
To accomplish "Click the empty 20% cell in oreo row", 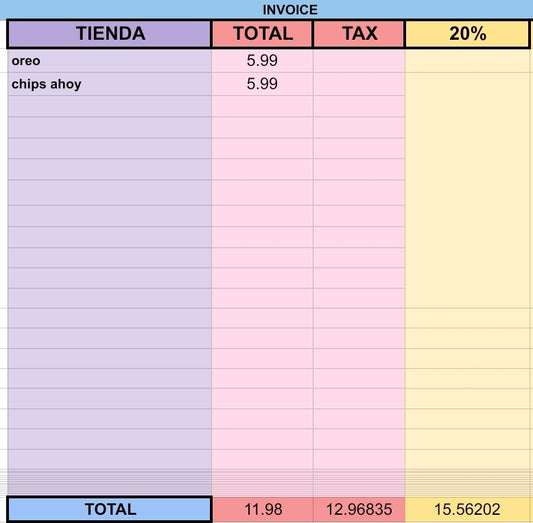I will click(x=467, y=61).
